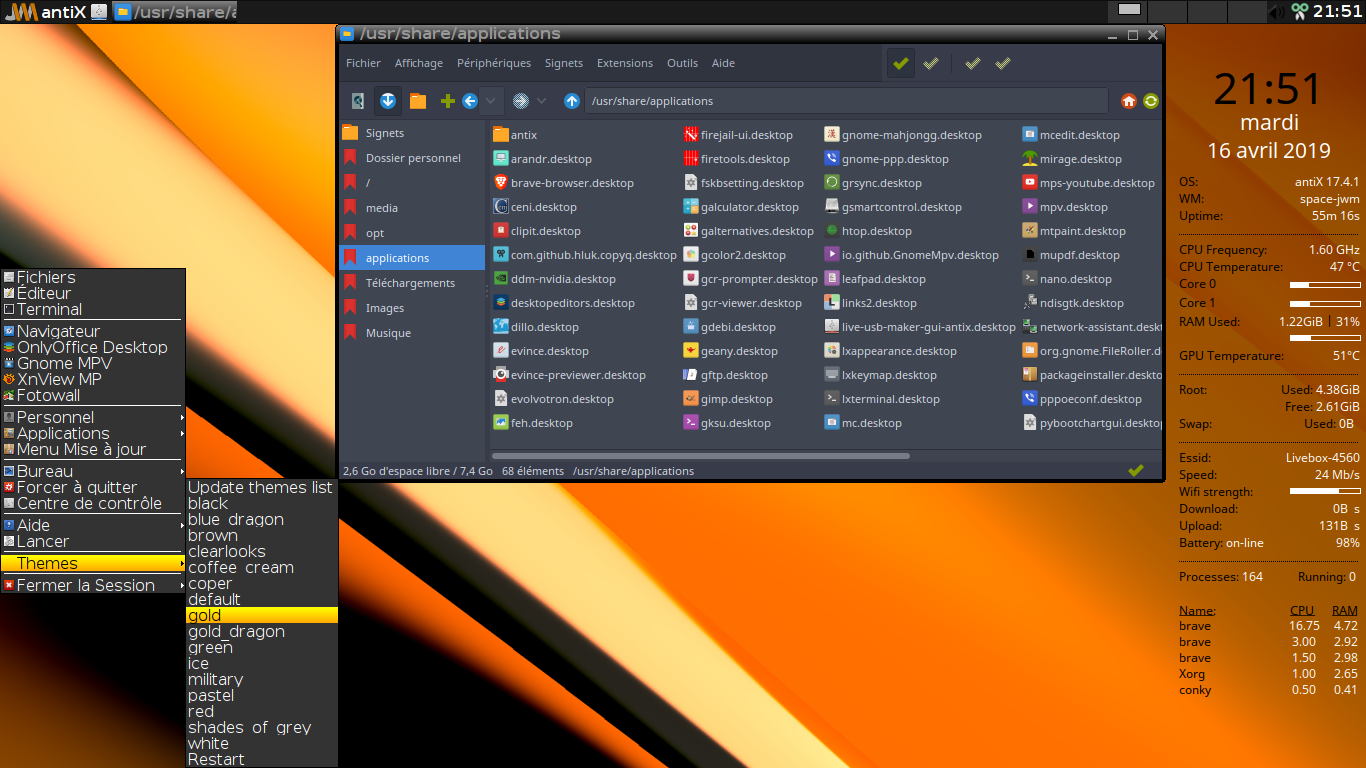Open the Outils menu
Image resolution: width=1366 pixels, height=768 pixels.
coord(683,63)
